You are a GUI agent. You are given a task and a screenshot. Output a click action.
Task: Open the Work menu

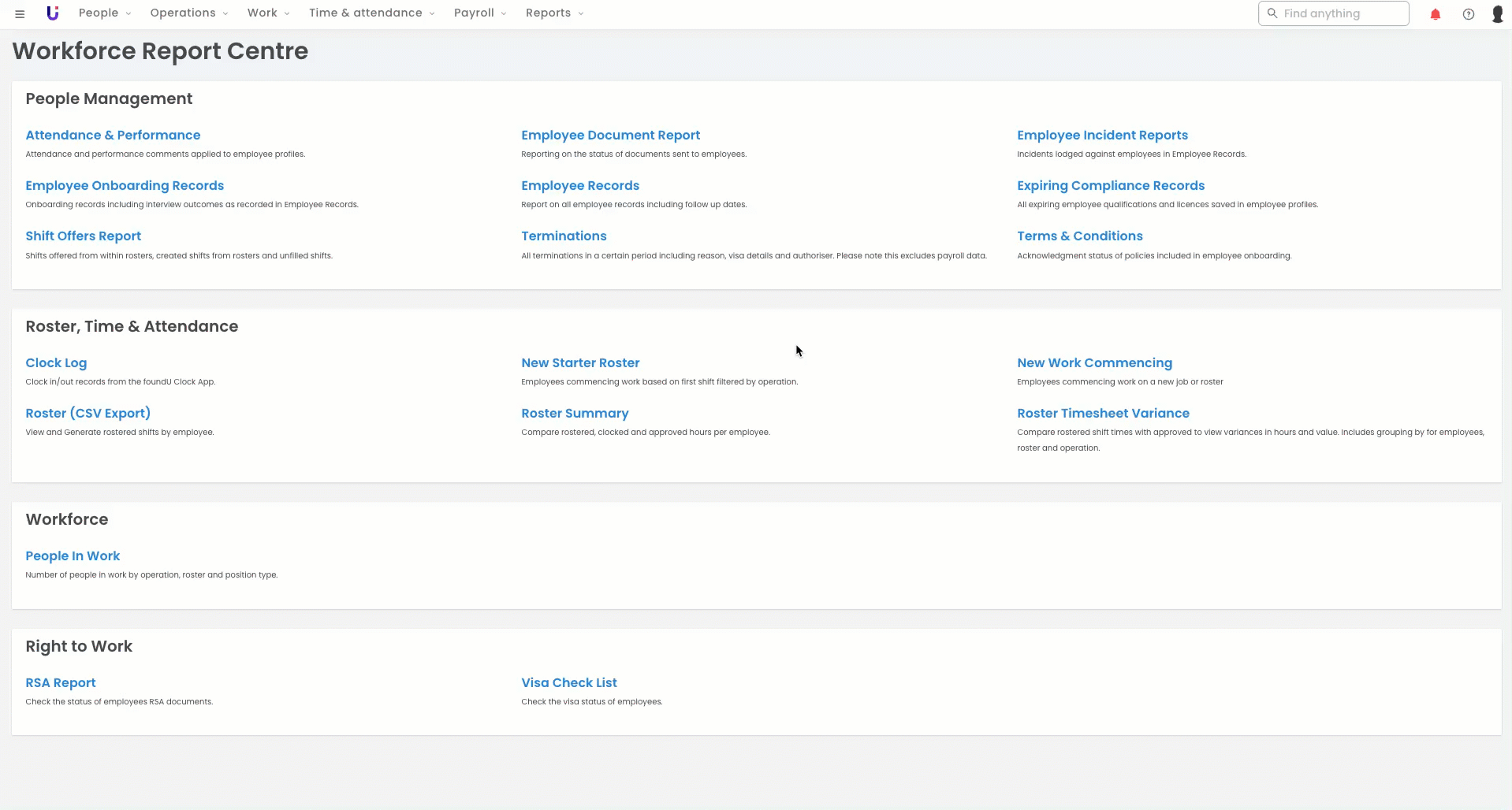pos(268,13)
